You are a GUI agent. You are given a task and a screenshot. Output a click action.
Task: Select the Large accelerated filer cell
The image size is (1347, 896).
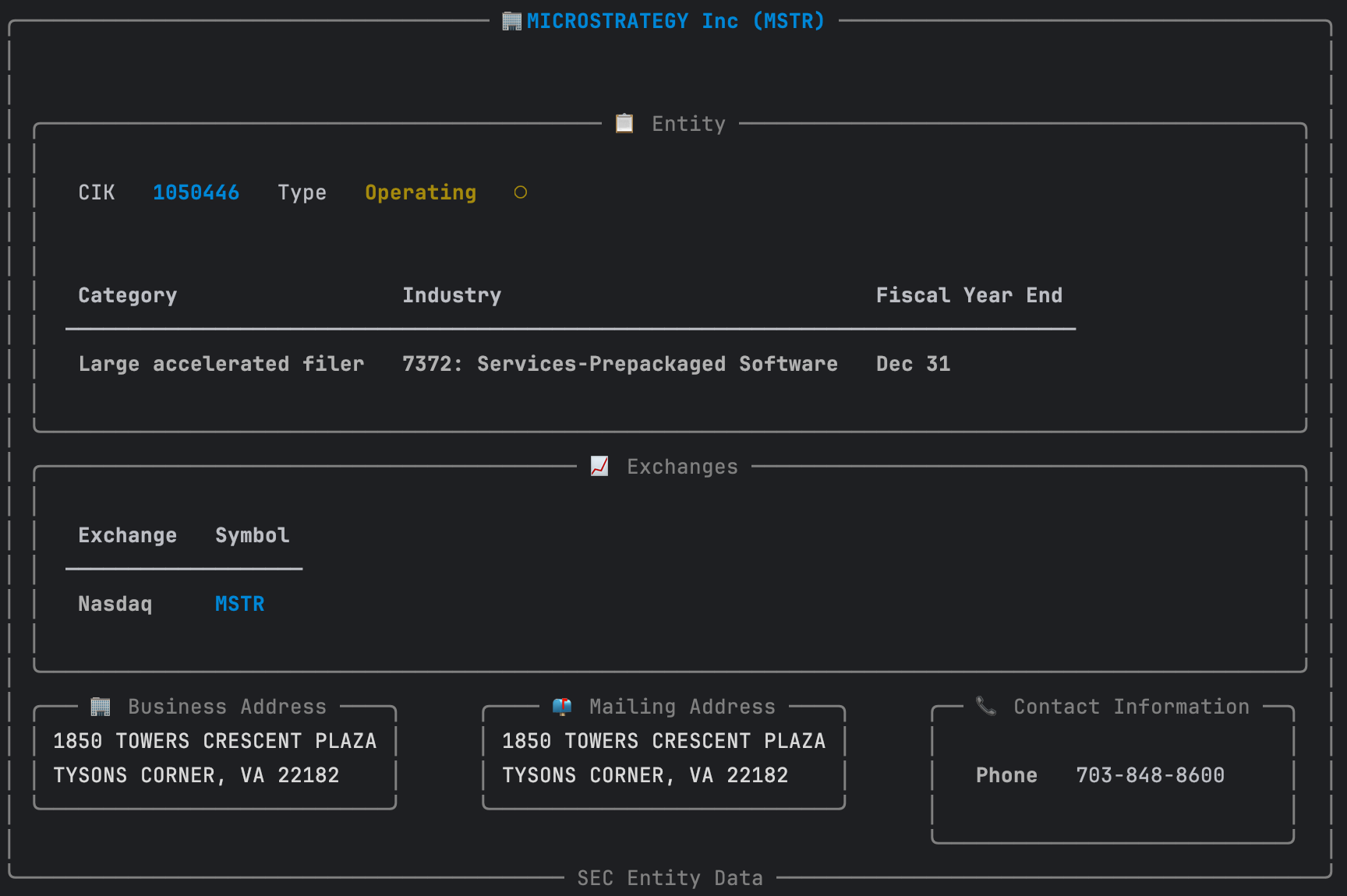(221, 364)
